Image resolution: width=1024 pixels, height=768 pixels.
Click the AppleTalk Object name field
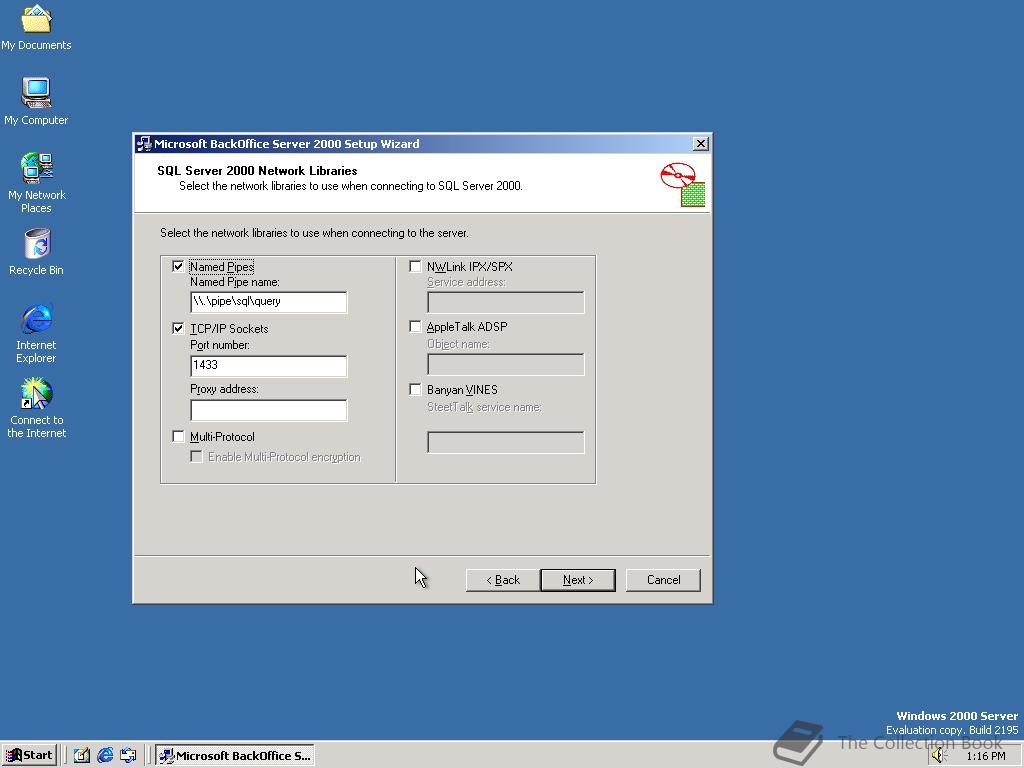pyautogui.click(x=505, y=364)
